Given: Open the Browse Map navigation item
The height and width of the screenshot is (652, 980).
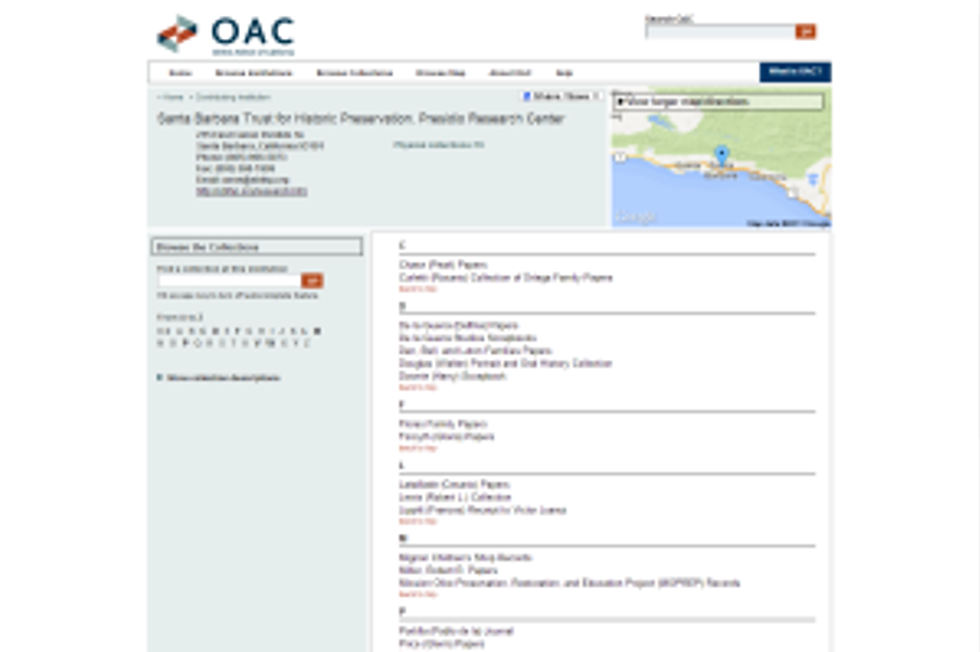Looking at the screenshot, I should tap(441, 73).
